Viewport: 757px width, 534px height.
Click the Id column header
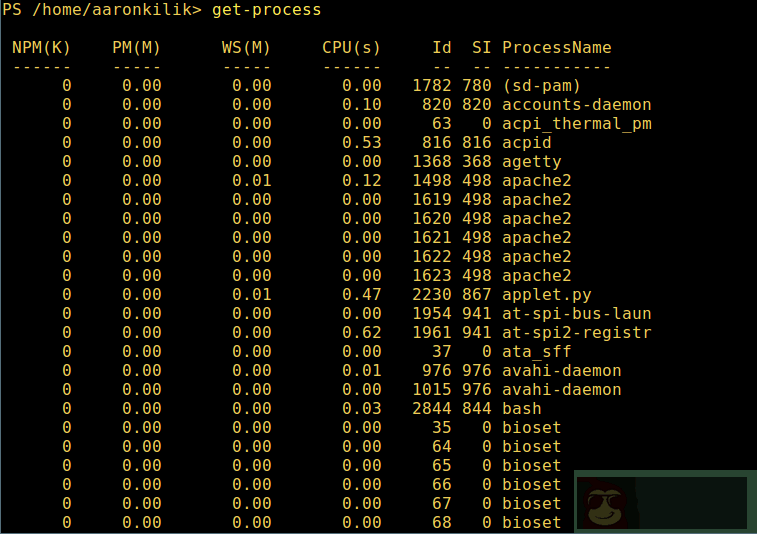pyautogui.click(x=441, y=48)
